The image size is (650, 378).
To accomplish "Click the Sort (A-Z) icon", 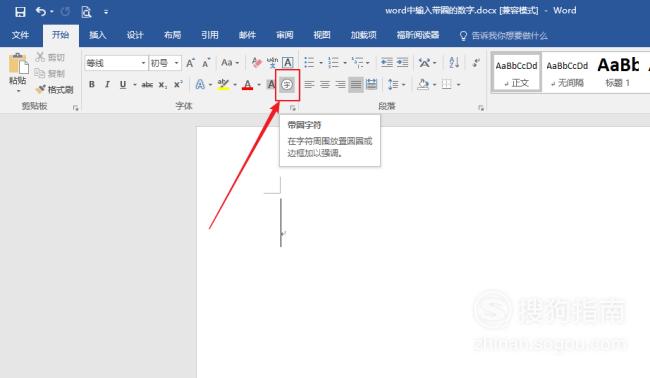I will 454,63.
